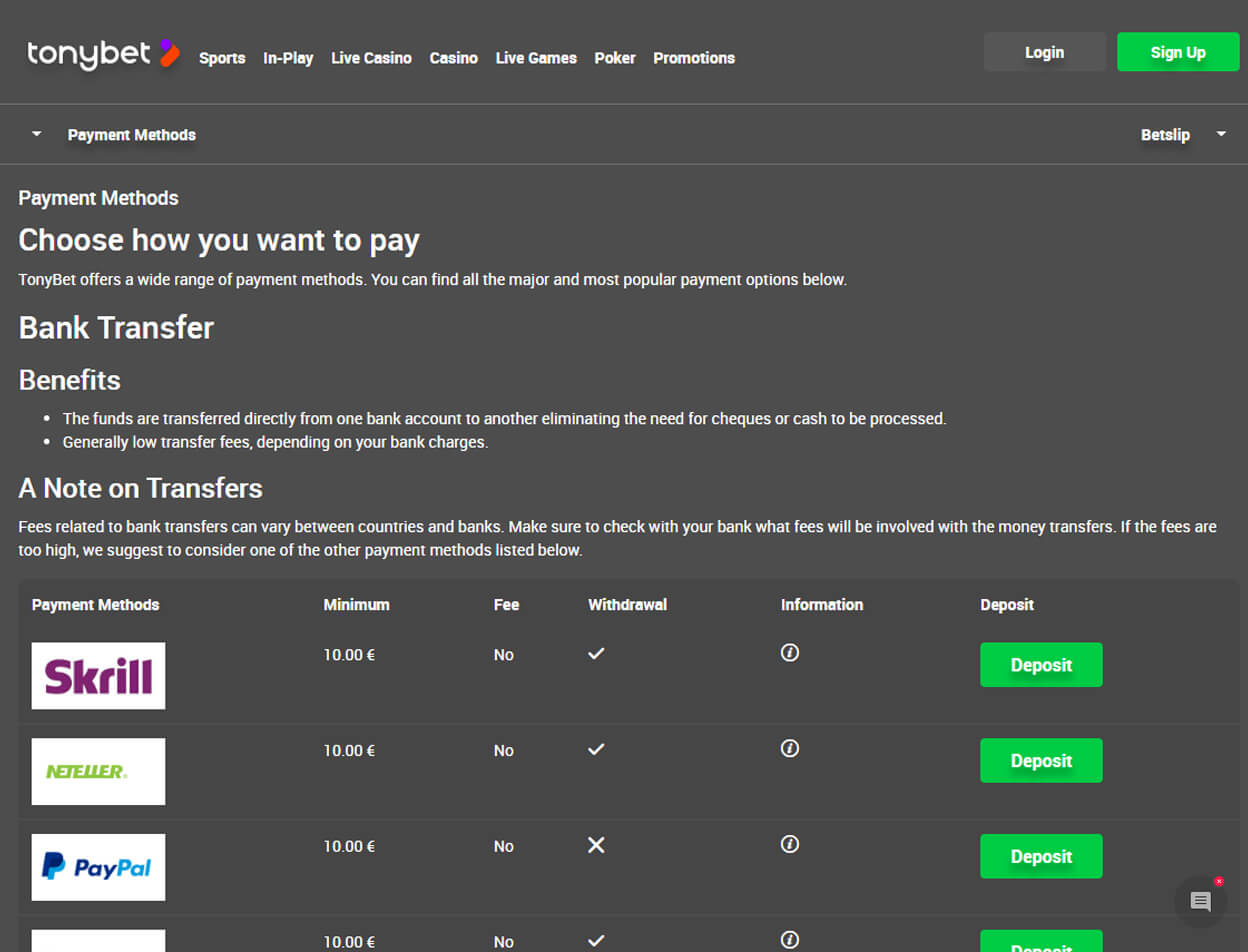Click Skrill minimum '10.00 €' value
The height and width of the screenshot is (952, 1248).
tap(349, 655)
